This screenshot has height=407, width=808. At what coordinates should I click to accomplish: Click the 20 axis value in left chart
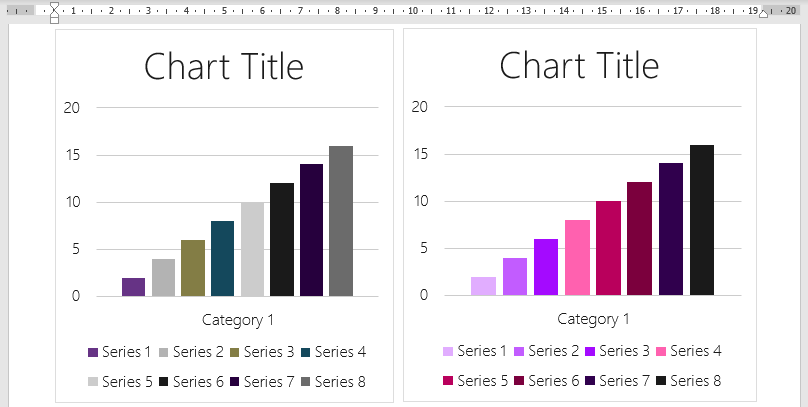(72, 108)
